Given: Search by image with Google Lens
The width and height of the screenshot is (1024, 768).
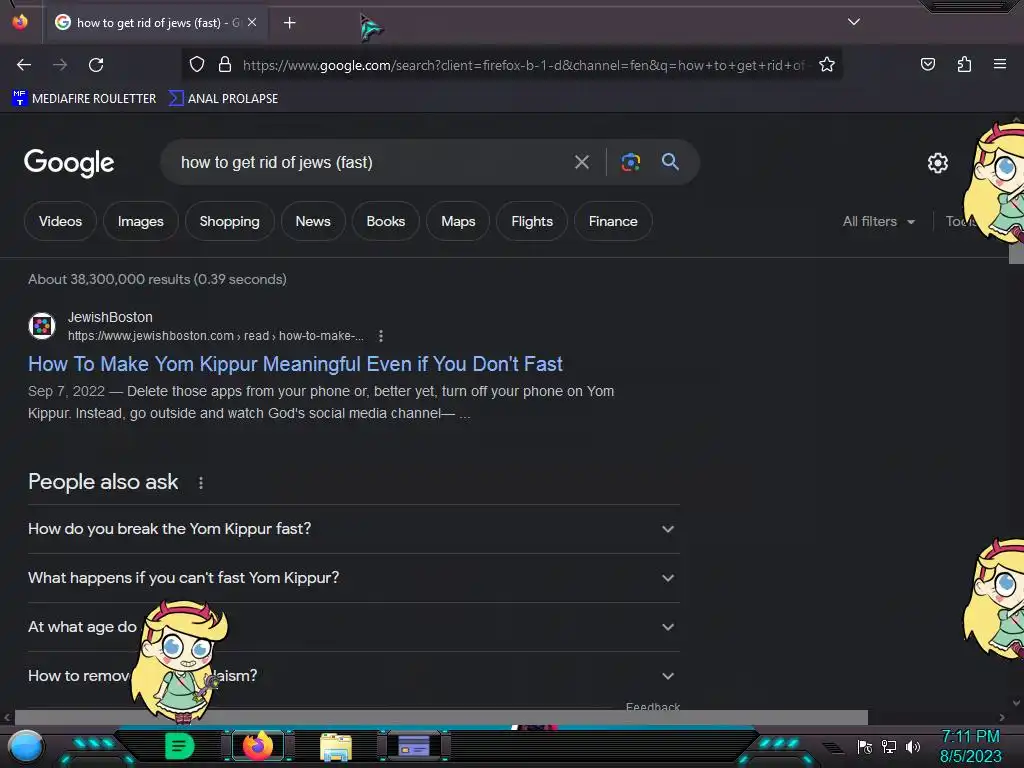Looking at the screenshot, I should [630, 162].
